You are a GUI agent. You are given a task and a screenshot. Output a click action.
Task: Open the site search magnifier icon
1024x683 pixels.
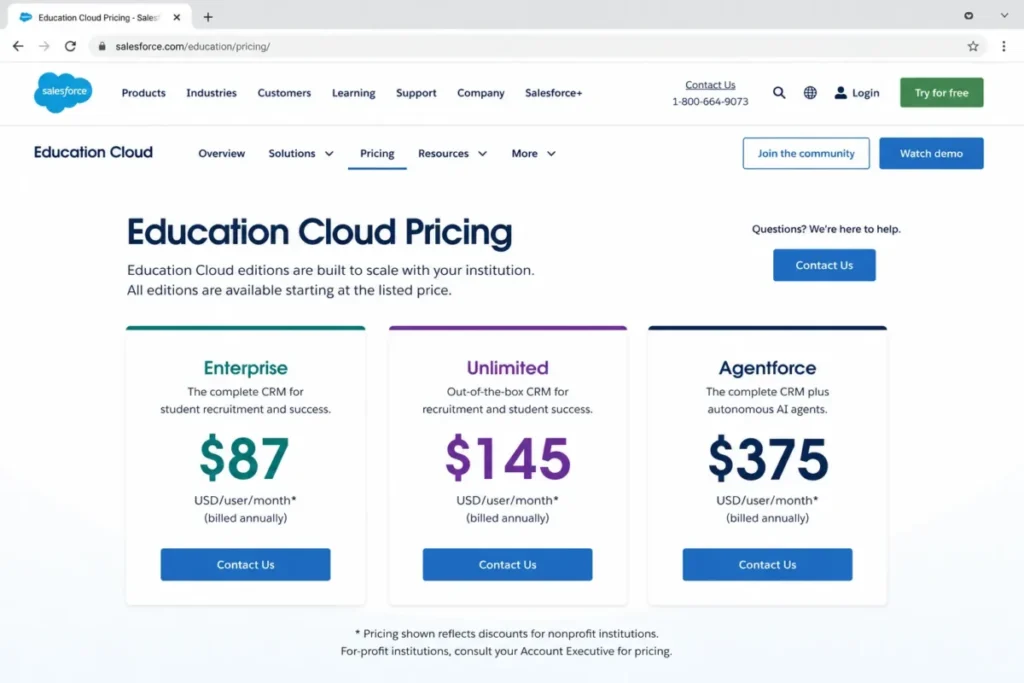pyautogui.click(x=779, y=93)
